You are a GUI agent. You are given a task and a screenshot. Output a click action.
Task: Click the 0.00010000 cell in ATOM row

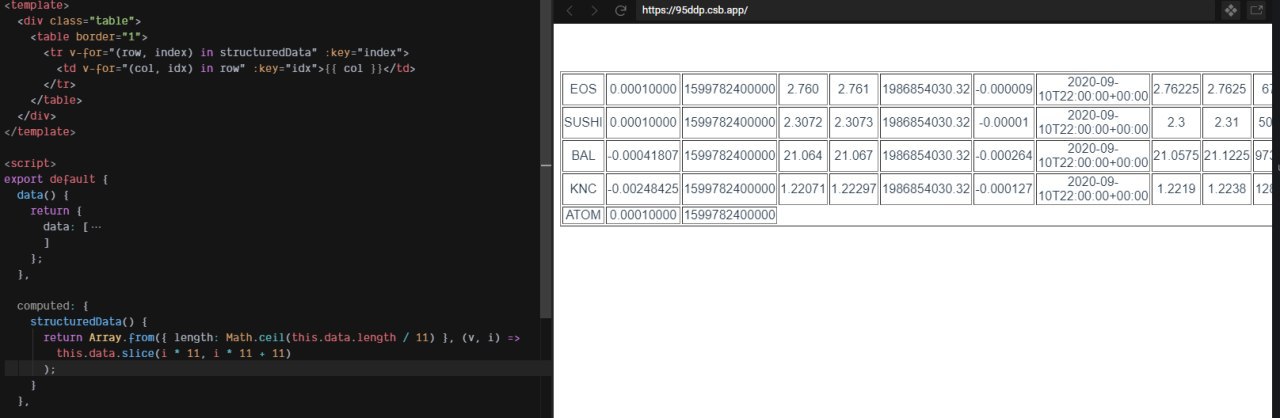643,215
